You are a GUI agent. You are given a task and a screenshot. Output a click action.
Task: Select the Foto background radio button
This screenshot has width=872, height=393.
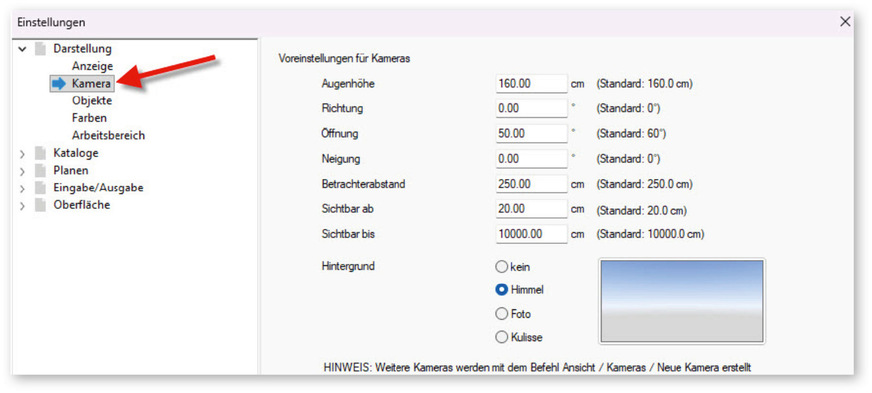501,314
